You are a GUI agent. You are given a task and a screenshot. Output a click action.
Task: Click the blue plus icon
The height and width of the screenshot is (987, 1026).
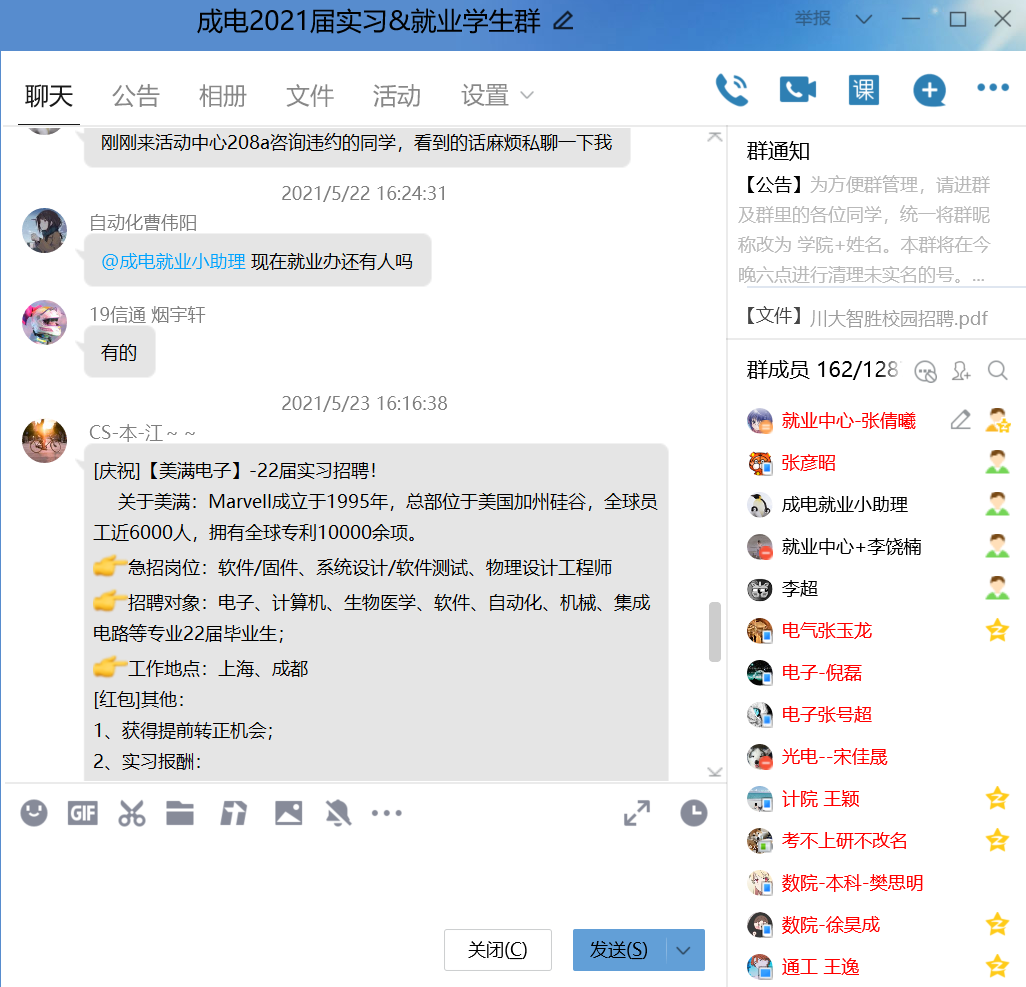(x=928, y=89)
